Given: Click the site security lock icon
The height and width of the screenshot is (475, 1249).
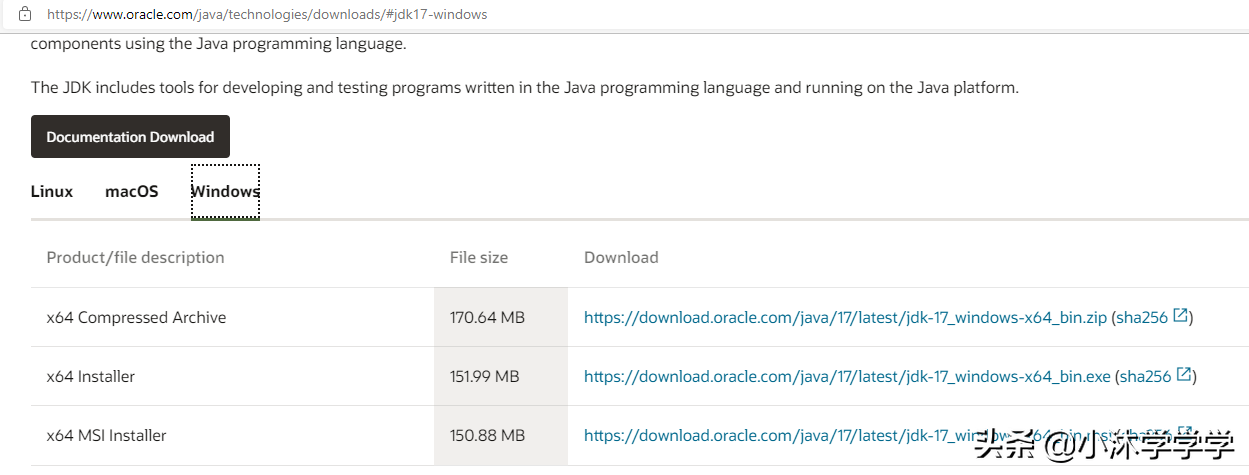Looking at the screenshot, I should point(25,15).
